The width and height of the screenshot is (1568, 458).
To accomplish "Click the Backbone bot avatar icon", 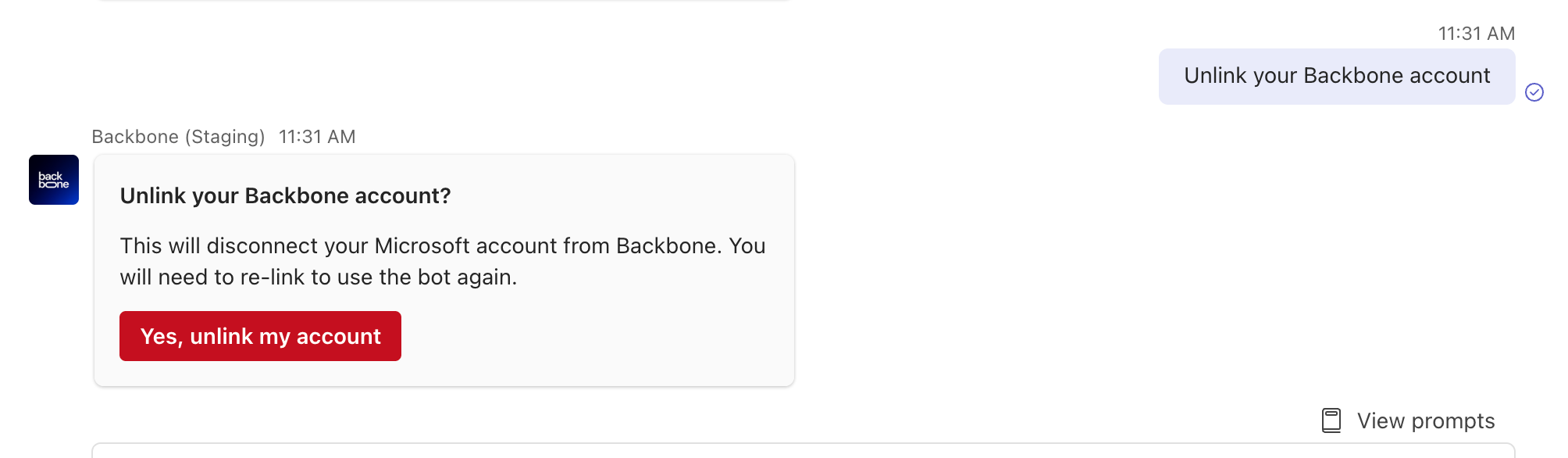I will point(54,180).
